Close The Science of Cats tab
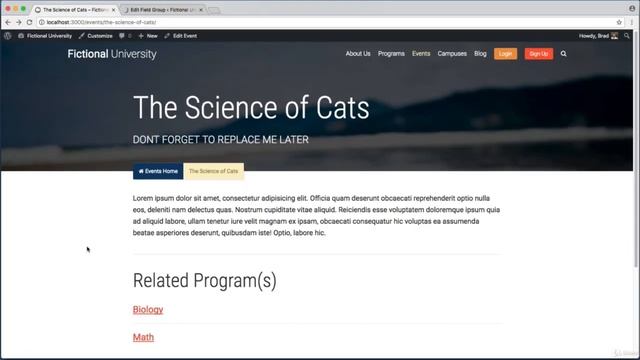This screenshot has height=360, width=640. pyautogui.click(x=113, y=9)
